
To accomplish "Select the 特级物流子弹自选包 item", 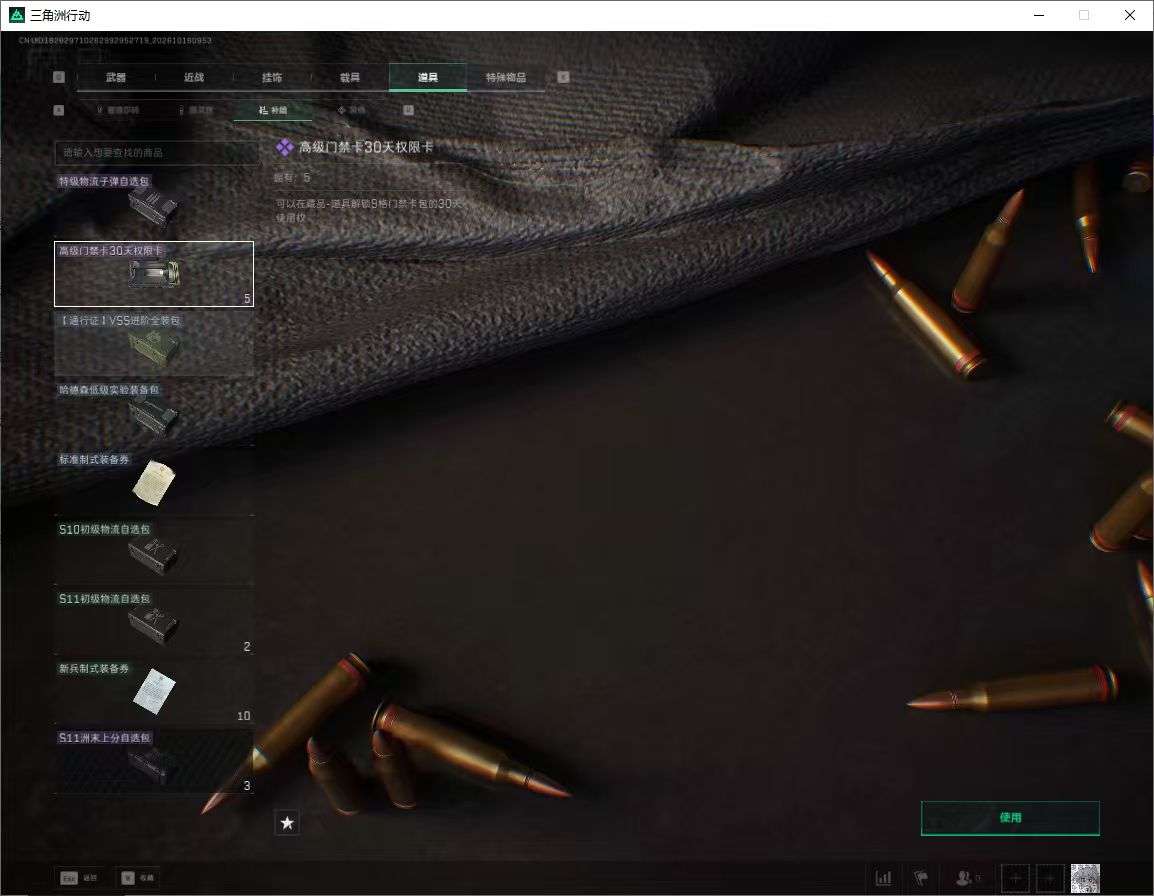I will point(154,204).
